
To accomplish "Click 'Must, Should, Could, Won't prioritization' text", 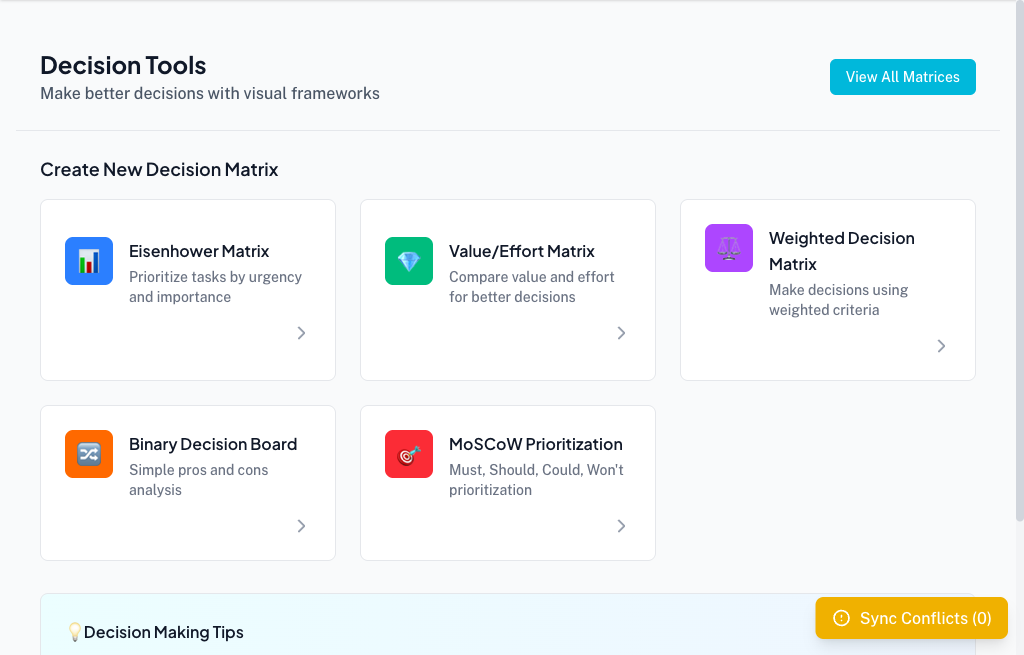I will (536, 480).
